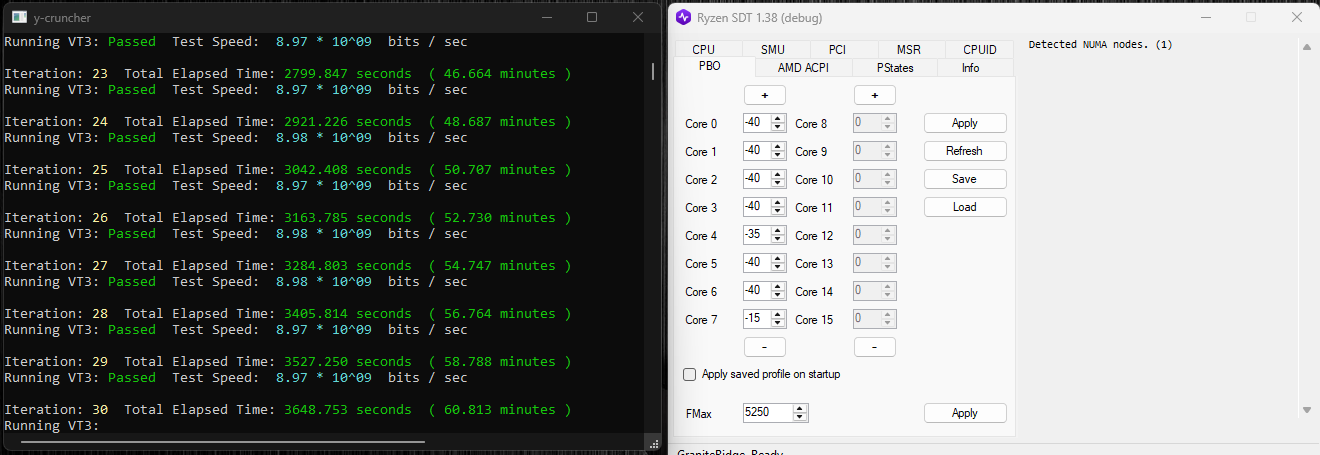Click 'Detected NUMA nodes. (1)' log text

point(1100,45)
